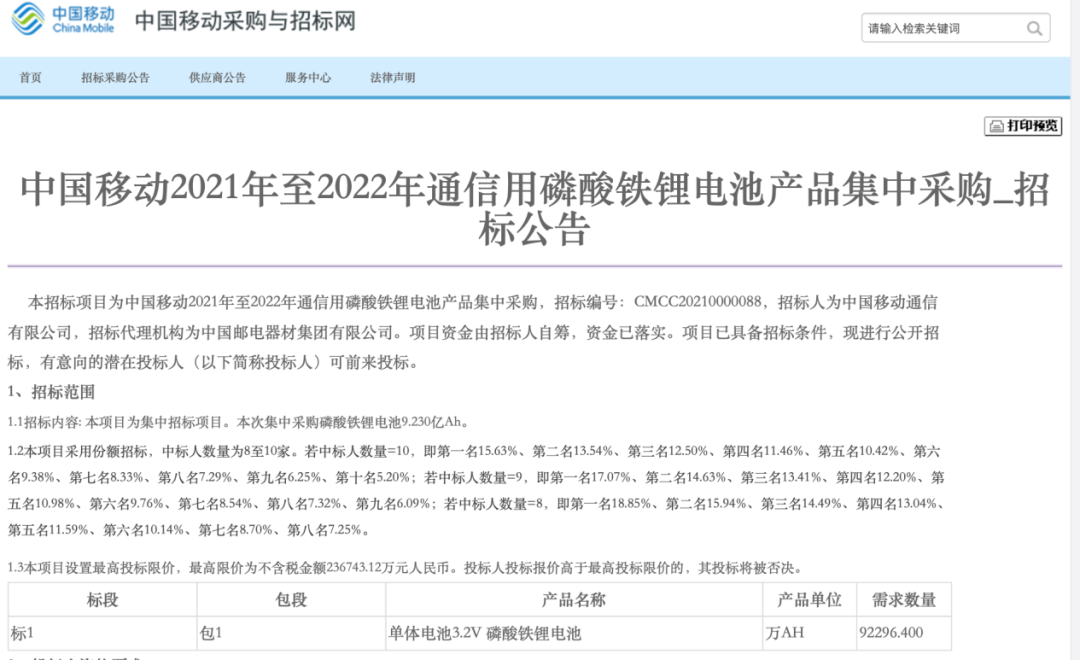Image resolution: width=1080 pixels, height=660 pixels.
Task: Open the 首页 nav item
Action: click(x=30, y=78)
